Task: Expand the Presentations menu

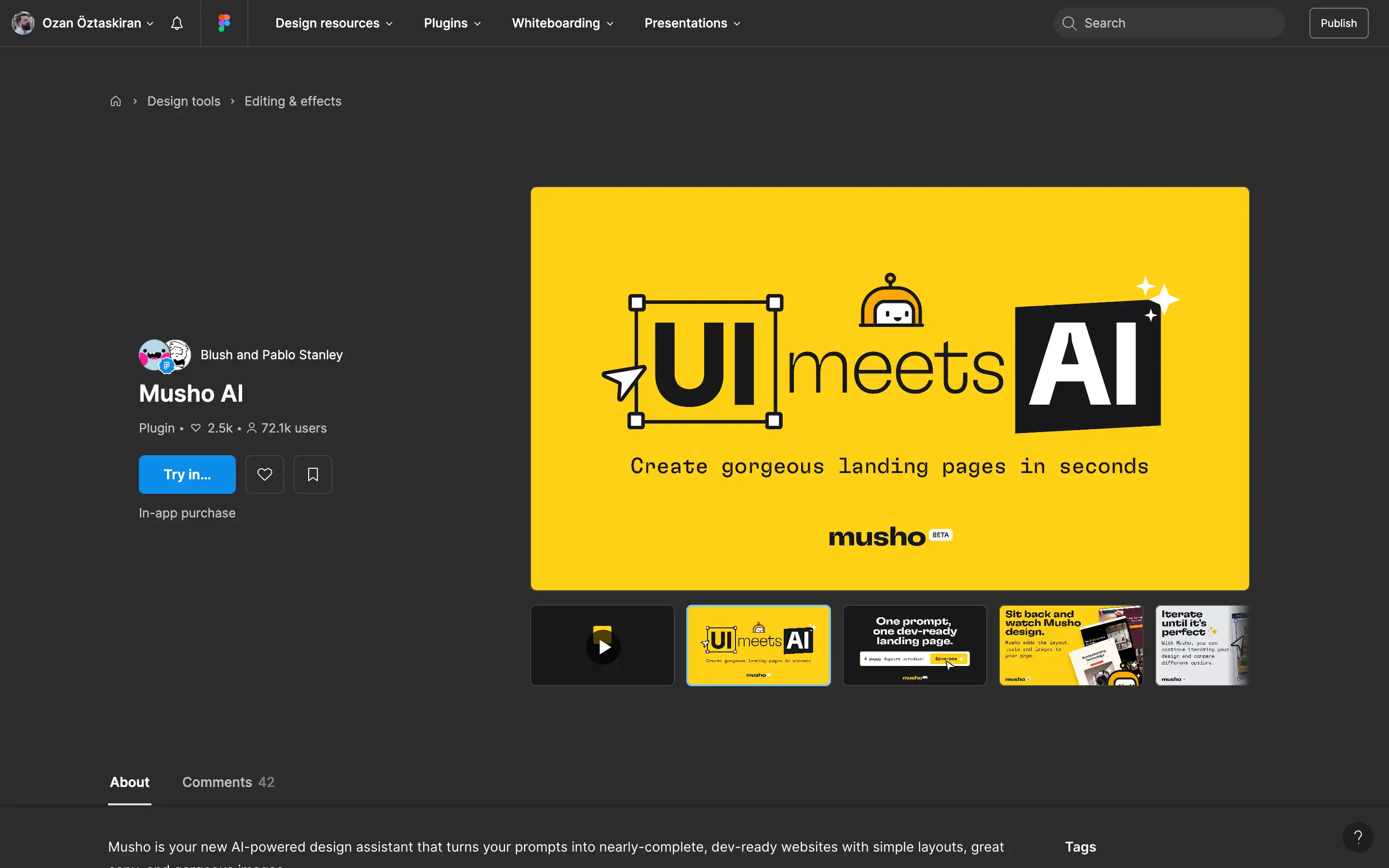Action: [x=692, y=23]
